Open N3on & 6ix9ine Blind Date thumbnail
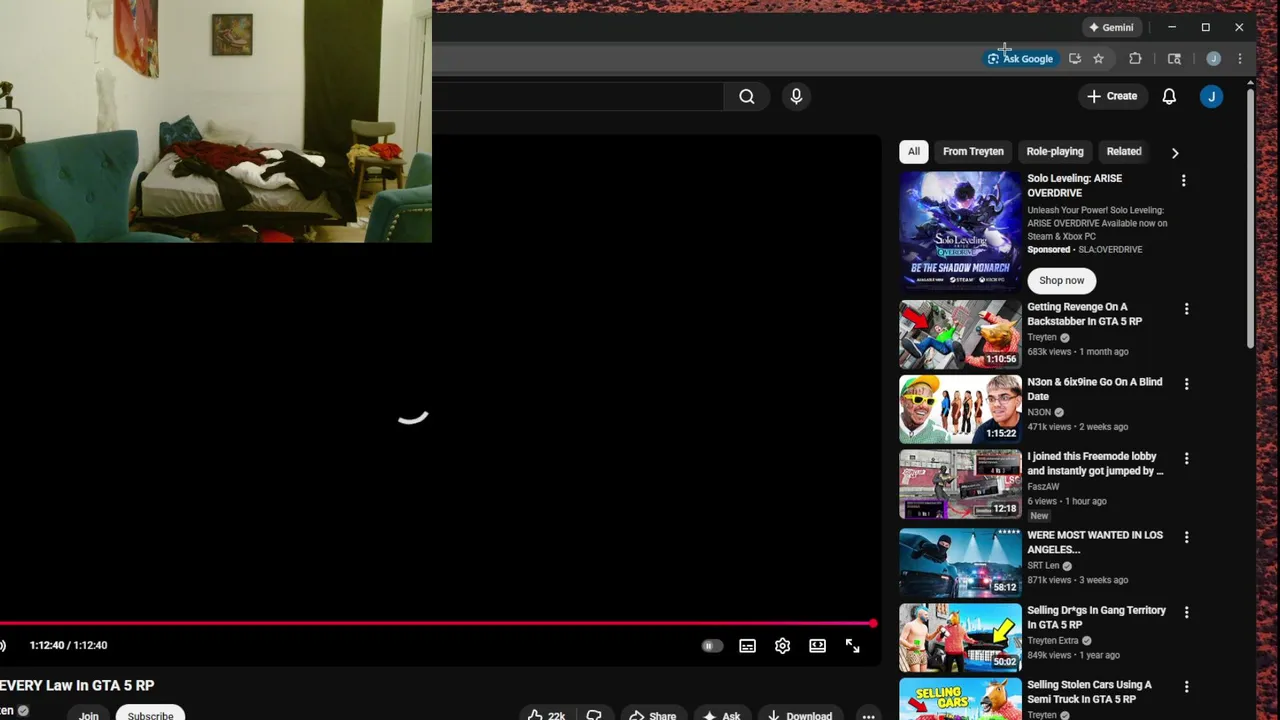The width and height of the screenshot is (1280, 720). [960, 409]
